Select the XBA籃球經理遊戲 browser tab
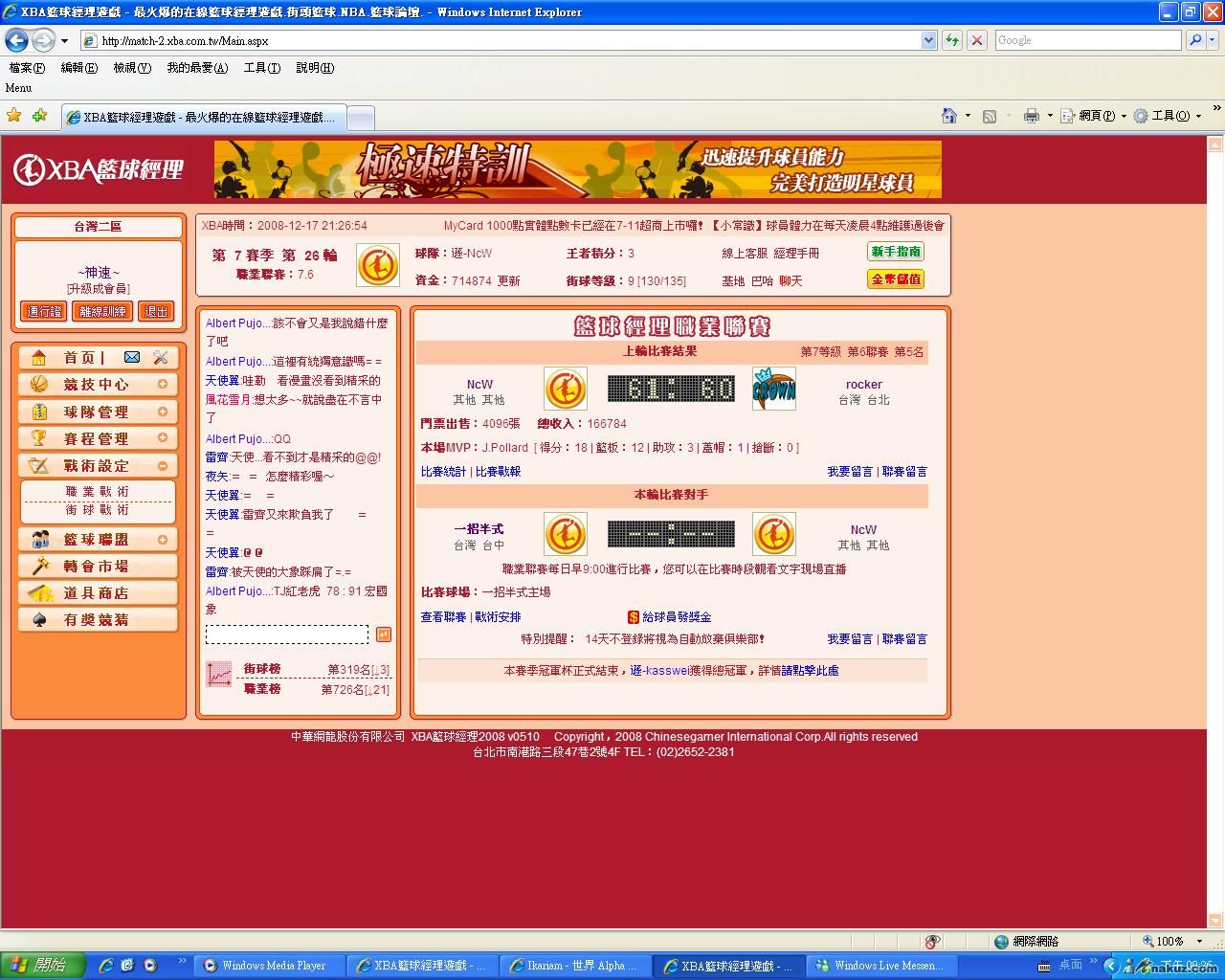Viewport: 1225px width, 980px height. coord(203,117)
